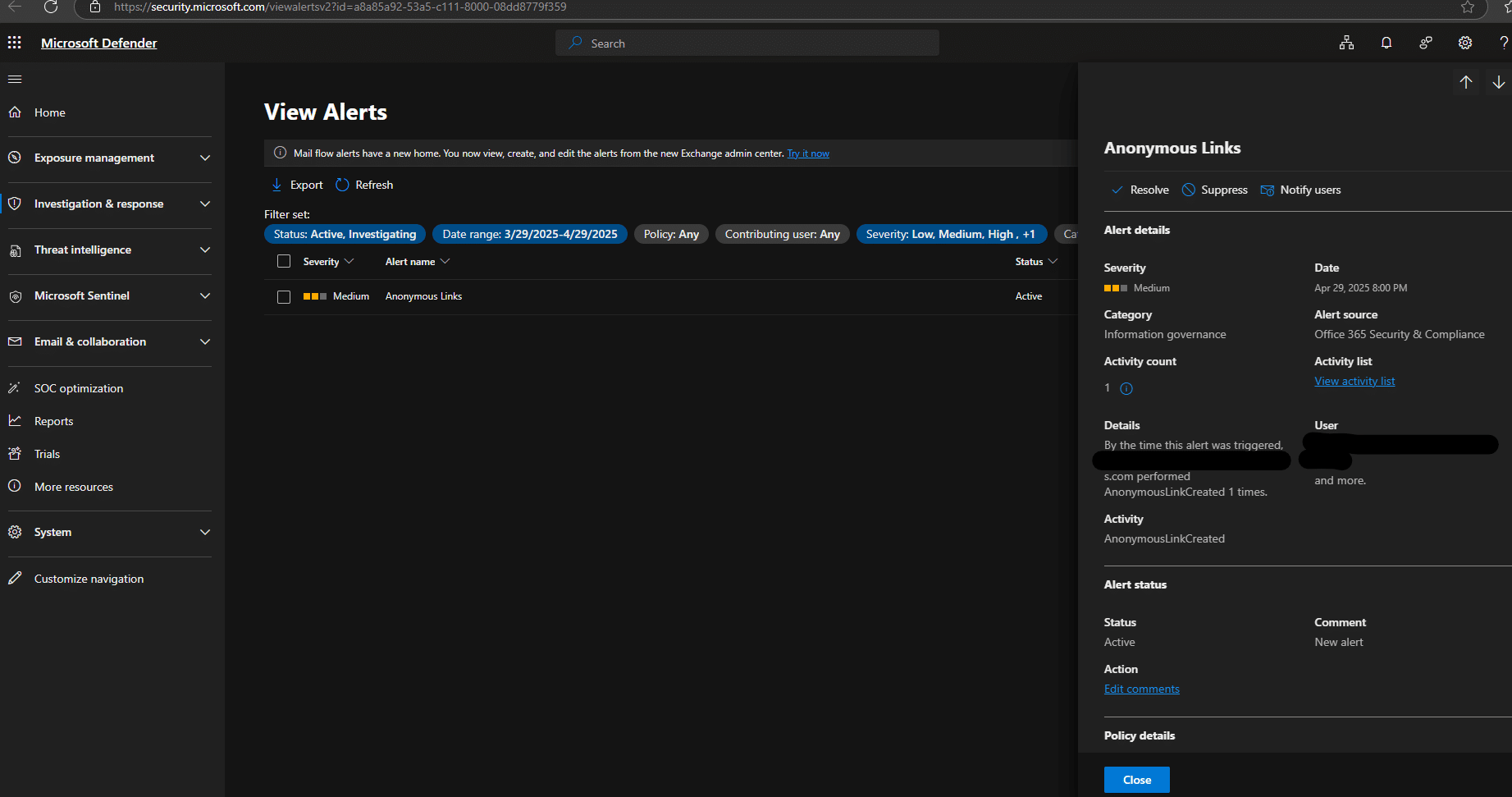Click the Reports chart icon
Image resolution: width=1512 pixels, height=797 pixels.
pos(15,420)
